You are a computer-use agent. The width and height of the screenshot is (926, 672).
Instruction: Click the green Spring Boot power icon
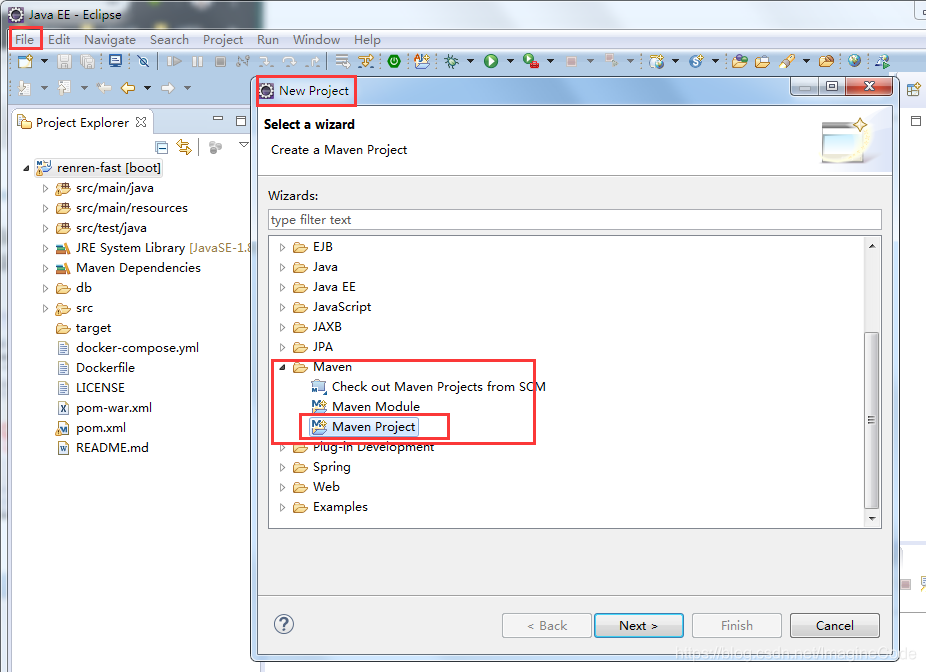[x=394, y=61]
